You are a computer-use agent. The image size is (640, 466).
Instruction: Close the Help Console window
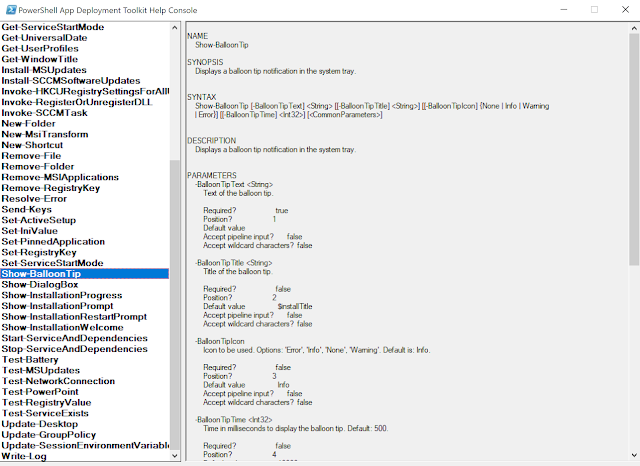(x=625, y=9)
